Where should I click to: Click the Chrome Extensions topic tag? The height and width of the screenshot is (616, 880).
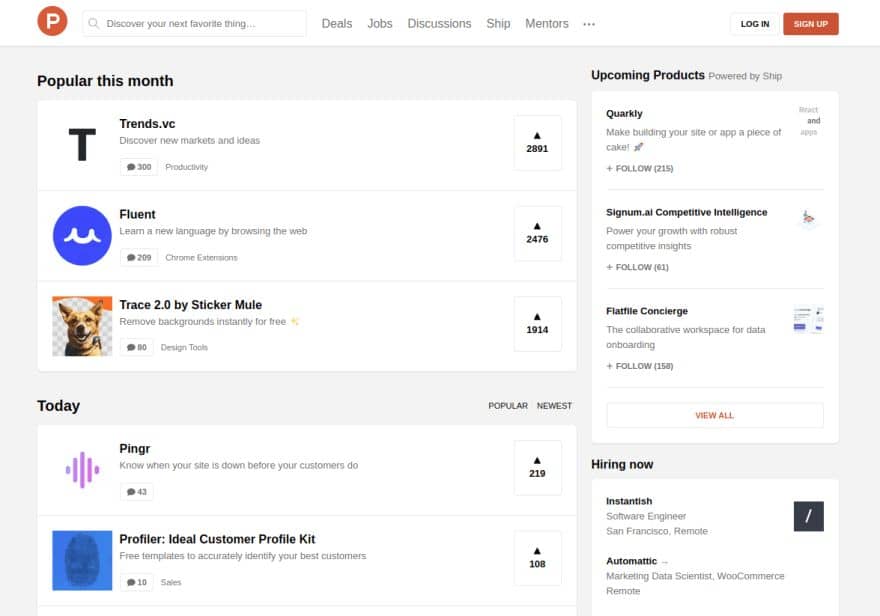[201, 258]
